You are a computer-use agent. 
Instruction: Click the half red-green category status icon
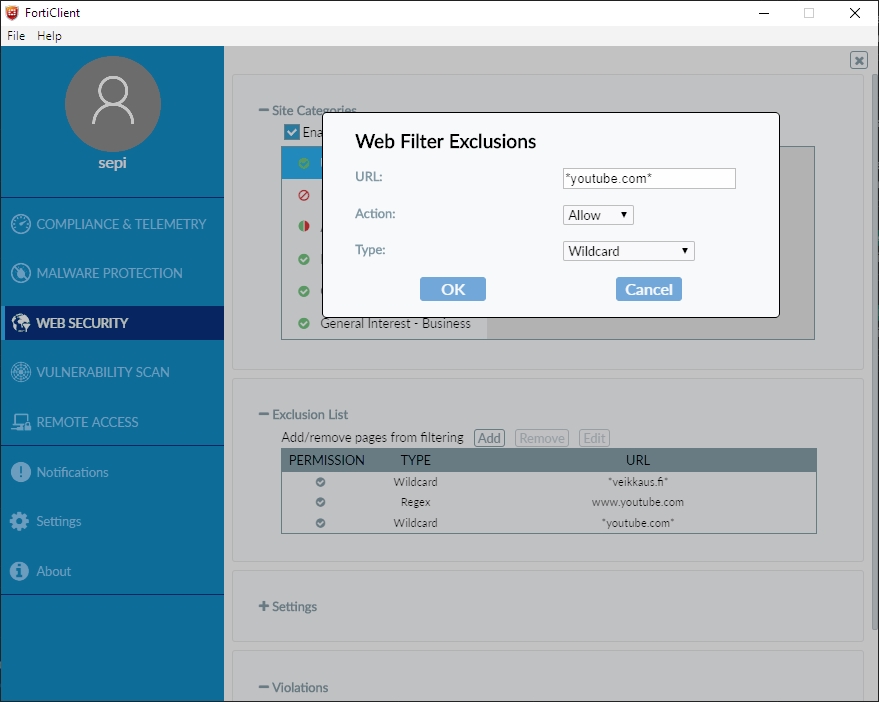pos(304,226)
